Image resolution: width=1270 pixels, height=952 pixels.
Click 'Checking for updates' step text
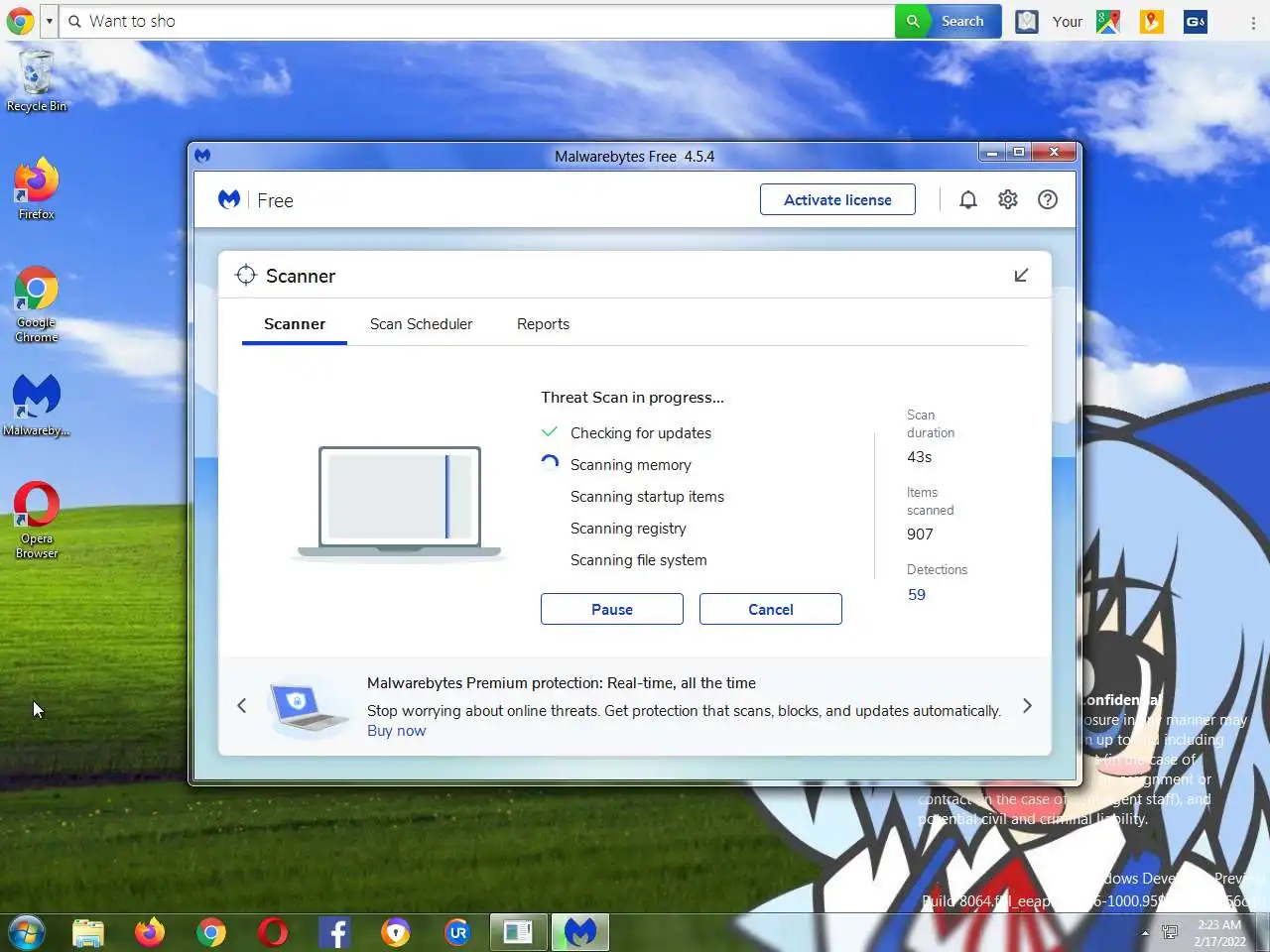click(x=641, y=432)
